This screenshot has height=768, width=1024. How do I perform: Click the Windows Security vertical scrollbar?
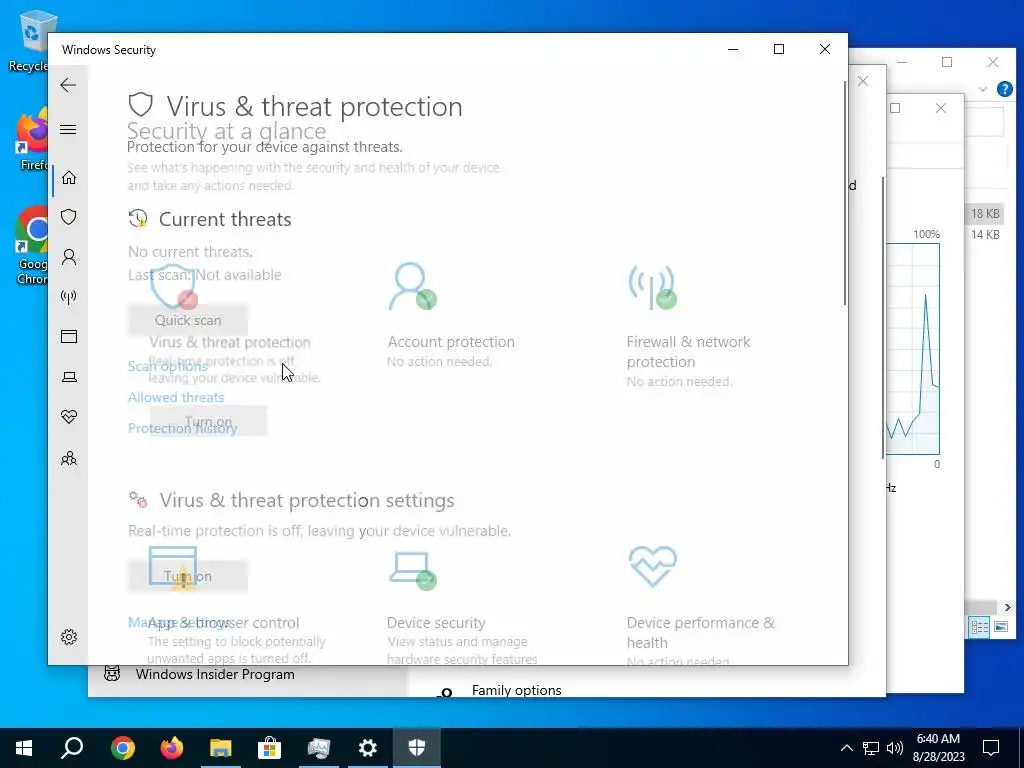tap(844, 193)
